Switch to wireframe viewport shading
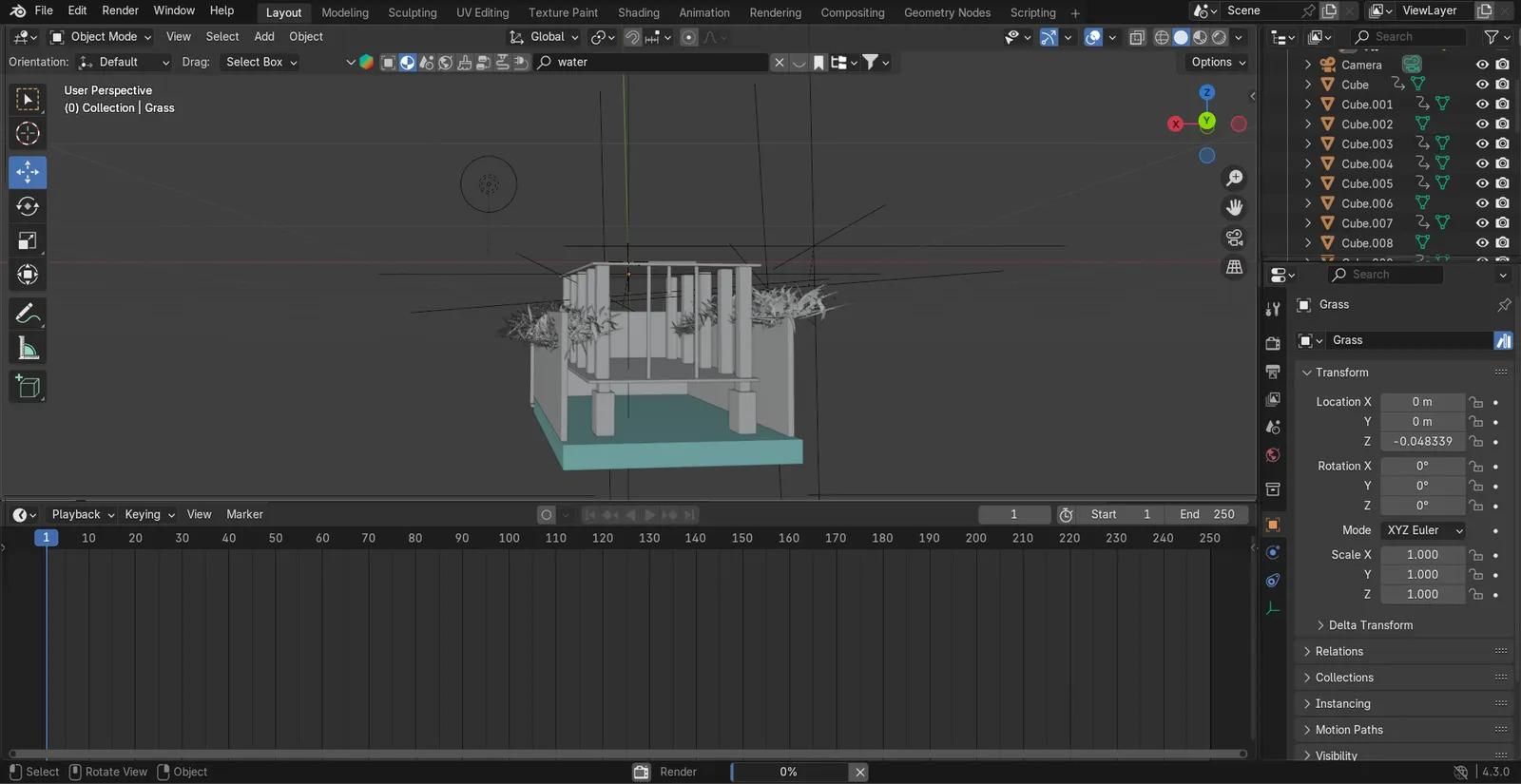 coord(1162,37)
